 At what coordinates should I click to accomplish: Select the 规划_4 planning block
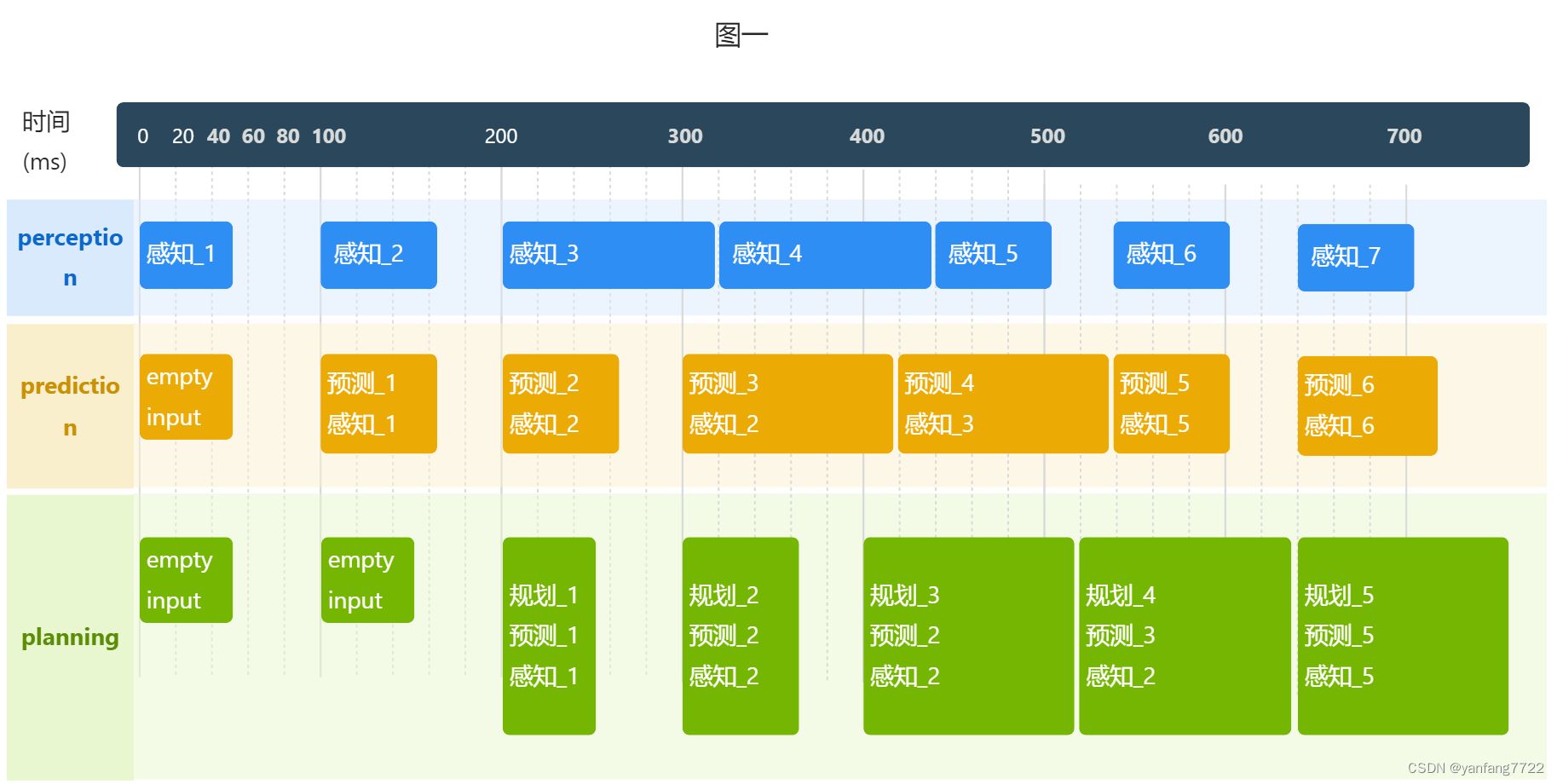click(x=1185, y=636)
